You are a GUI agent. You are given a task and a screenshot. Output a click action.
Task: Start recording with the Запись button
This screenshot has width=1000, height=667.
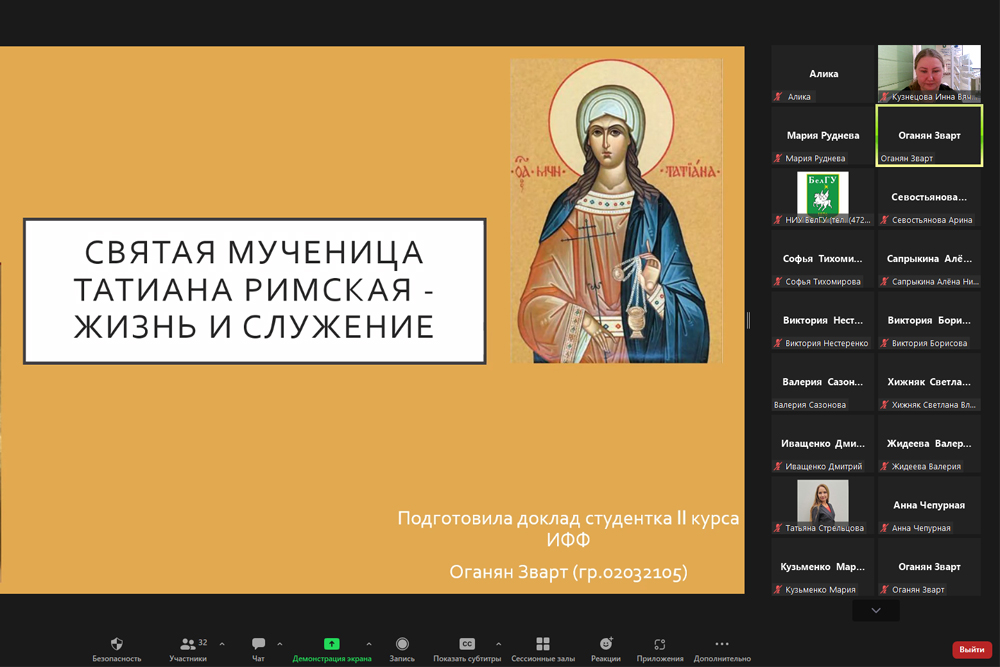click(x=402, y=645)
